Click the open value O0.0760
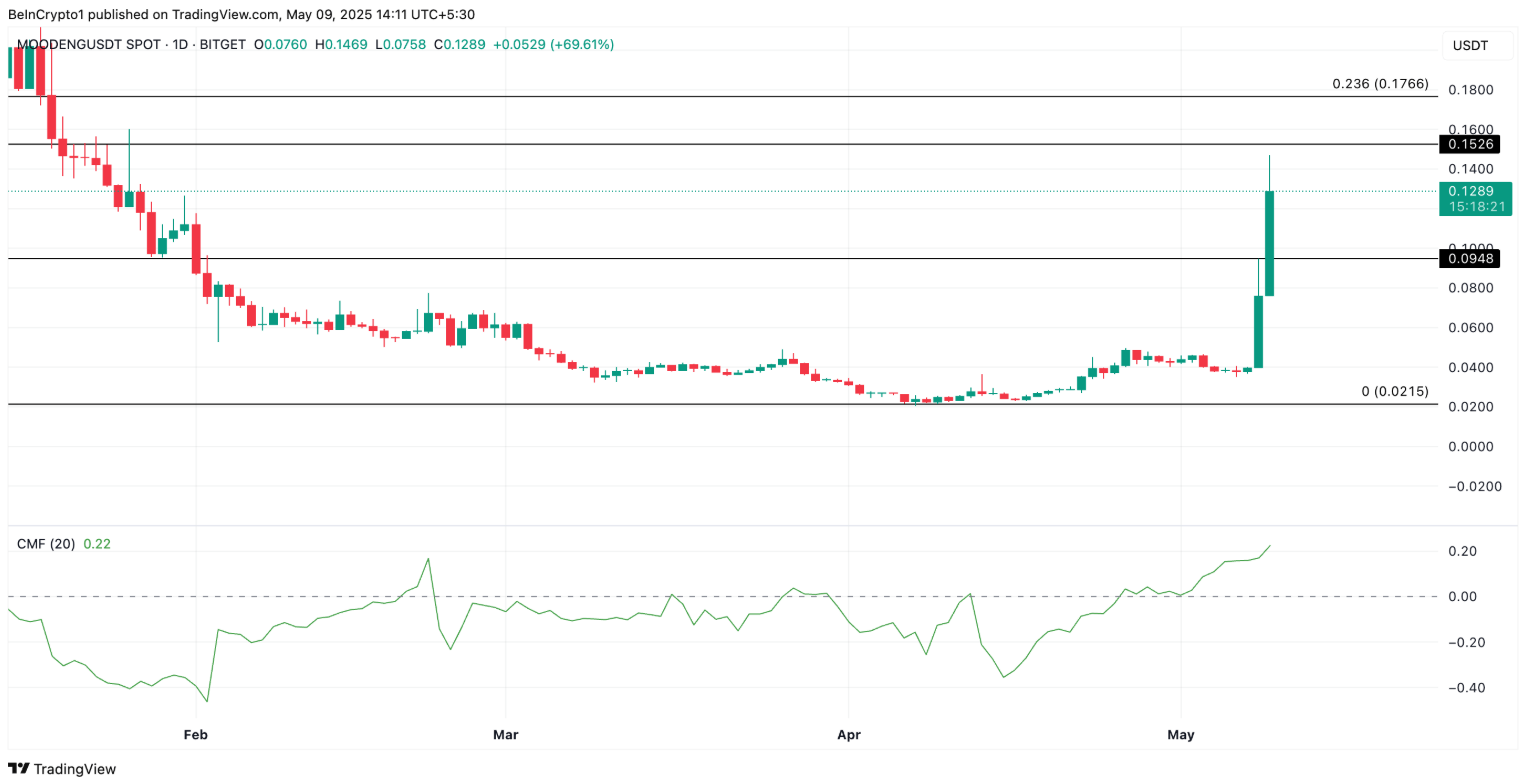 pyautogui.click(x=280, y=45)
